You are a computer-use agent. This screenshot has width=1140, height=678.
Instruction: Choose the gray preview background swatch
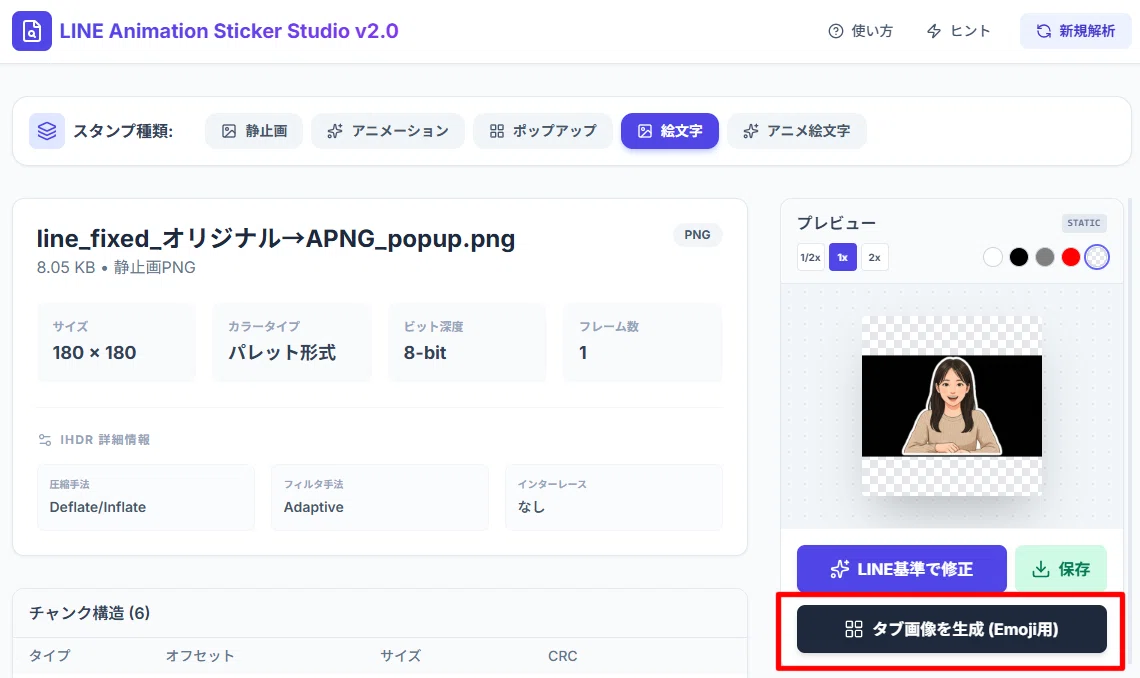[1045, 257]
